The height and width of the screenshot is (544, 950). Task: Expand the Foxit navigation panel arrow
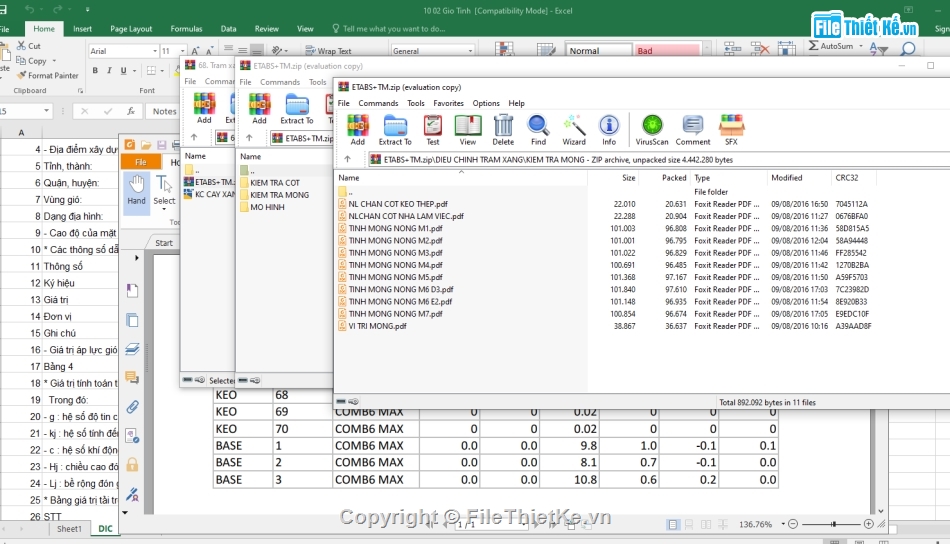tap(136, 257)
